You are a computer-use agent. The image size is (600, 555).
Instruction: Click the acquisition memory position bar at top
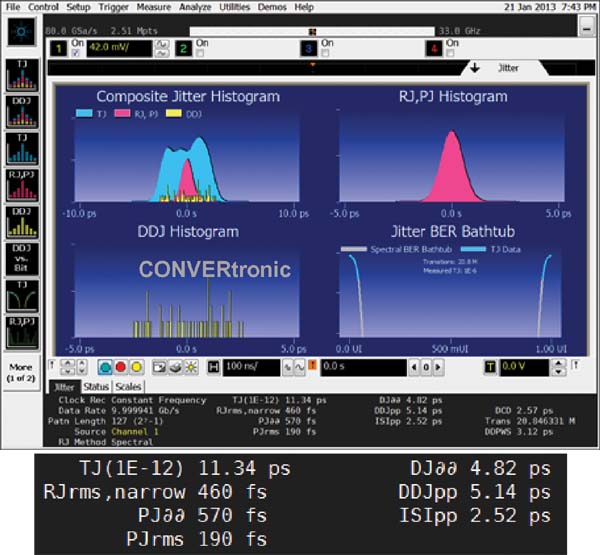coord(312,31)
